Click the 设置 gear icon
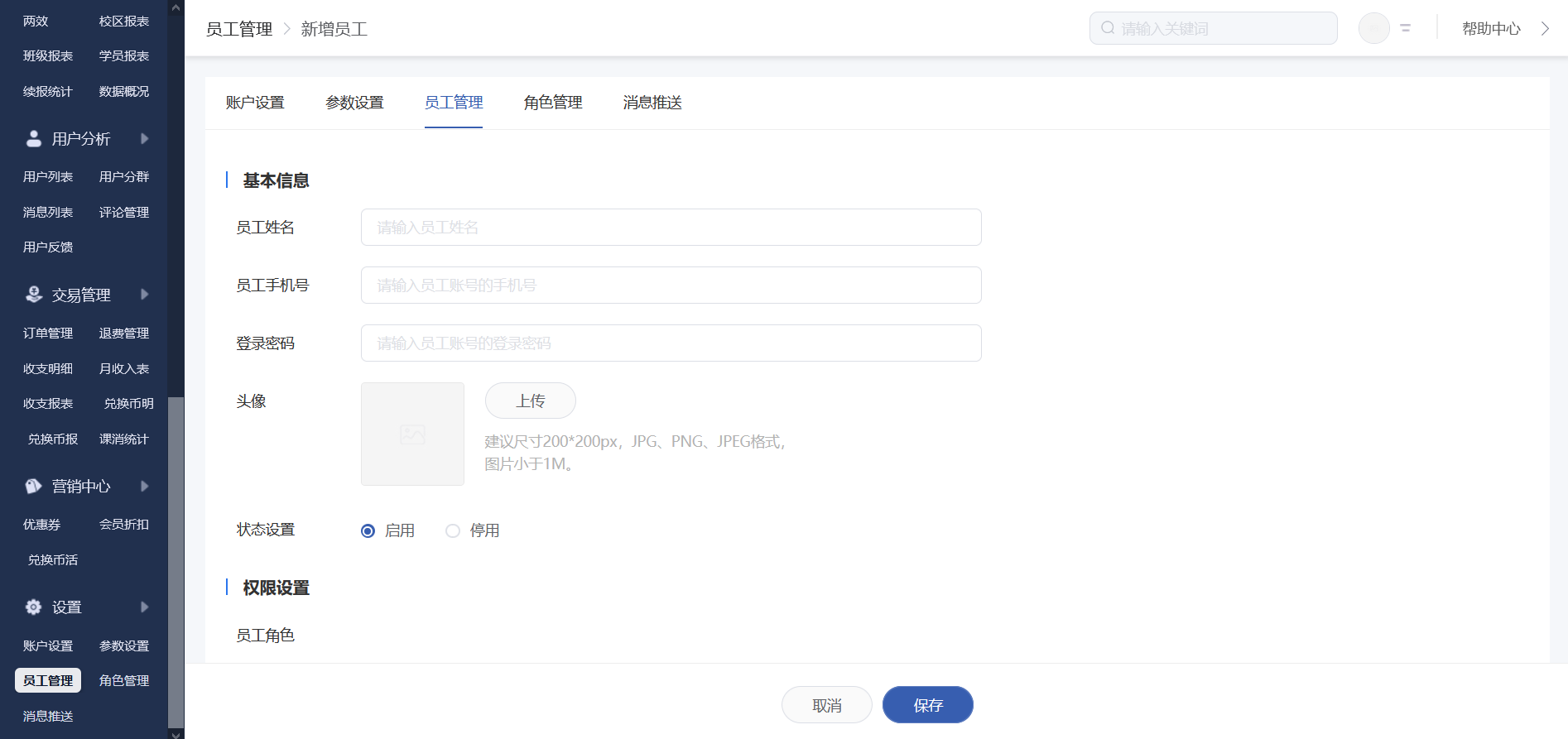 34,607
